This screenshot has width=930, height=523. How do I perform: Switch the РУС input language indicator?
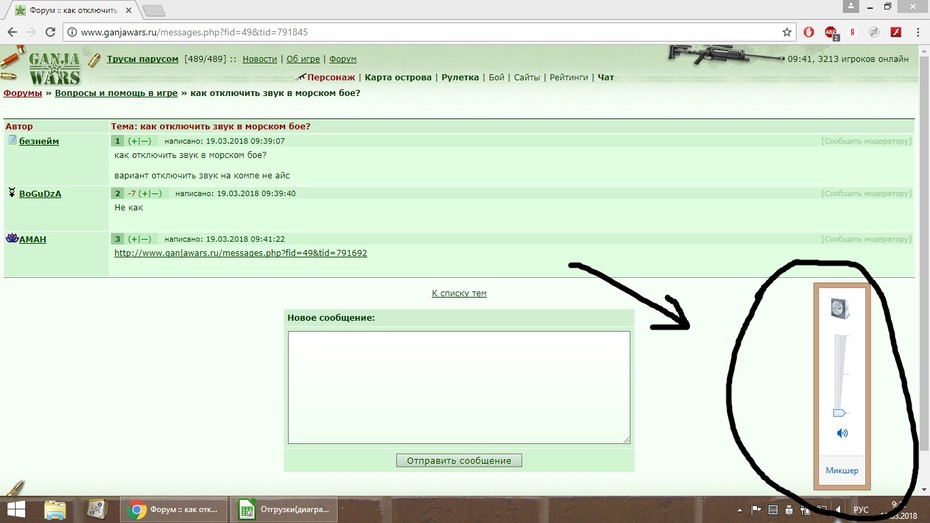pos(861,510)
